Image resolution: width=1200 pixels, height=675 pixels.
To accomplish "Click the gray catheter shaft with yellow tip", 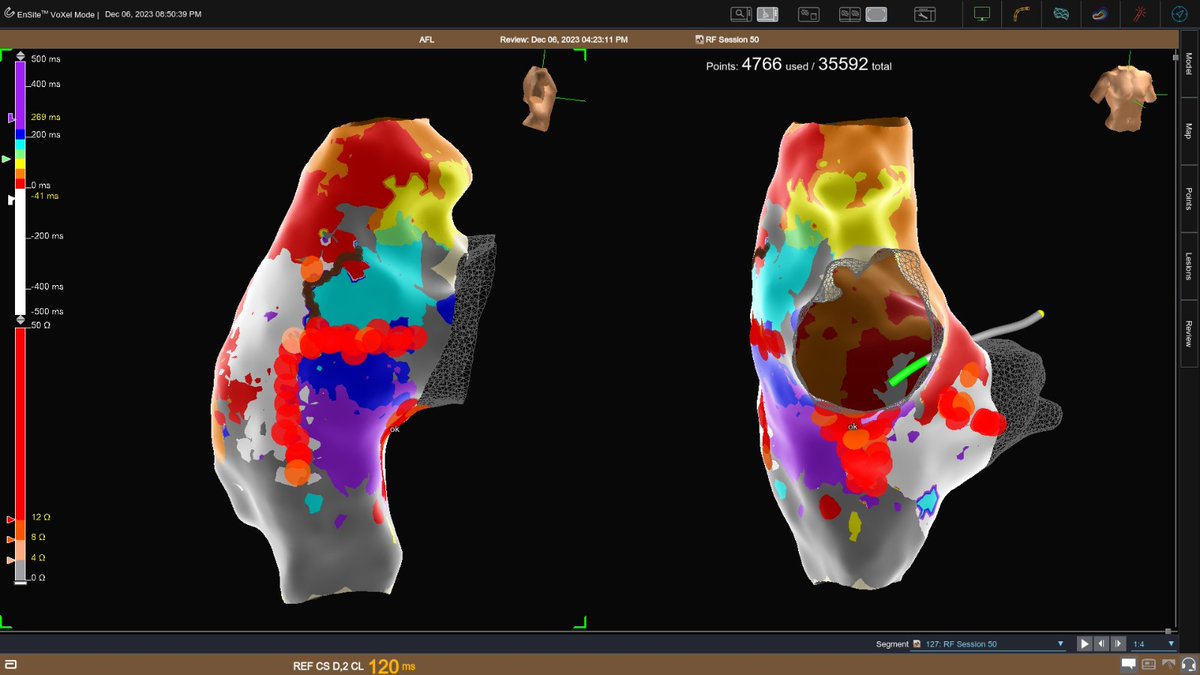I will [x=1007, y=327].
